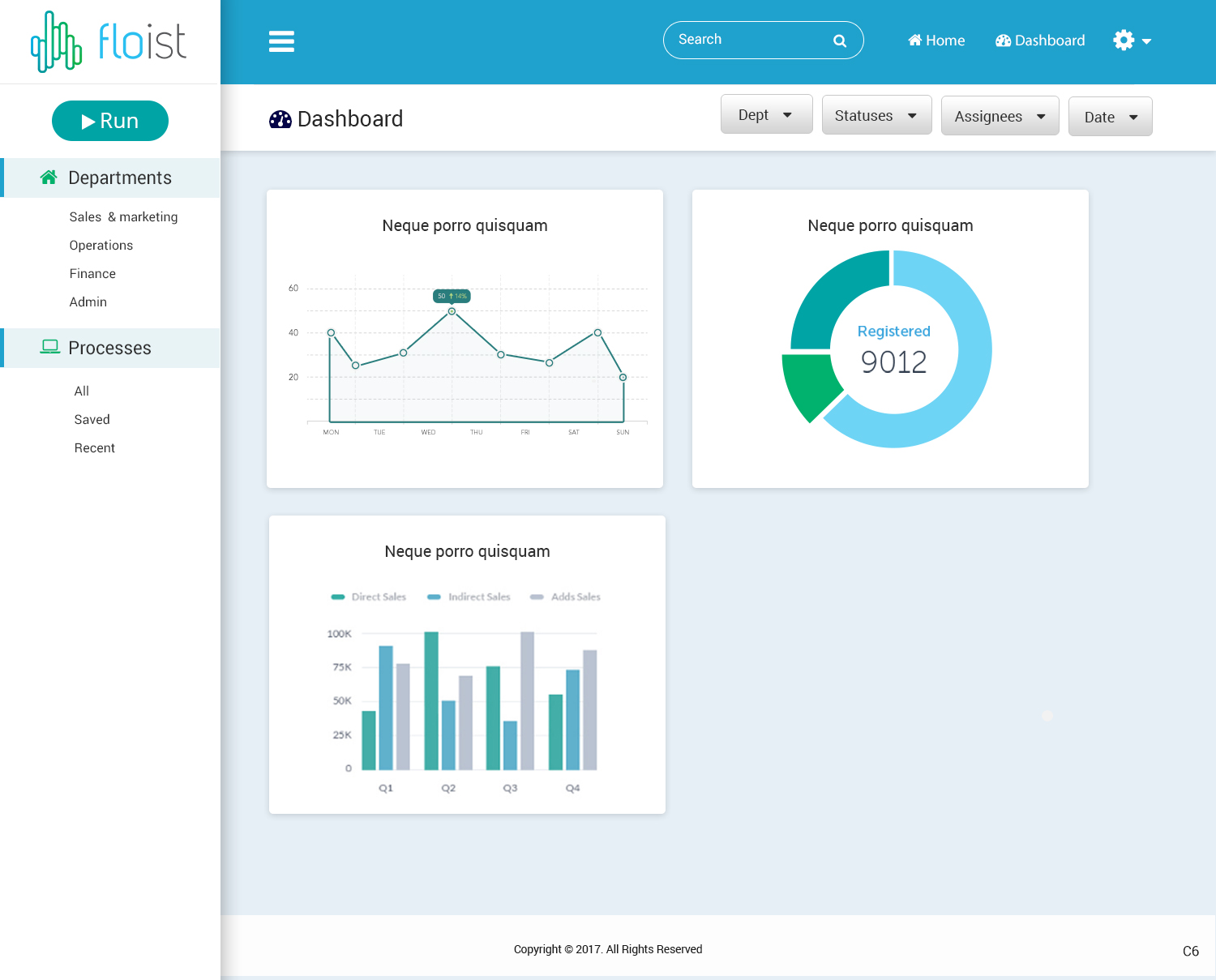Select Sales & marketing department
Screen dimensions: 1216x980
123,216
